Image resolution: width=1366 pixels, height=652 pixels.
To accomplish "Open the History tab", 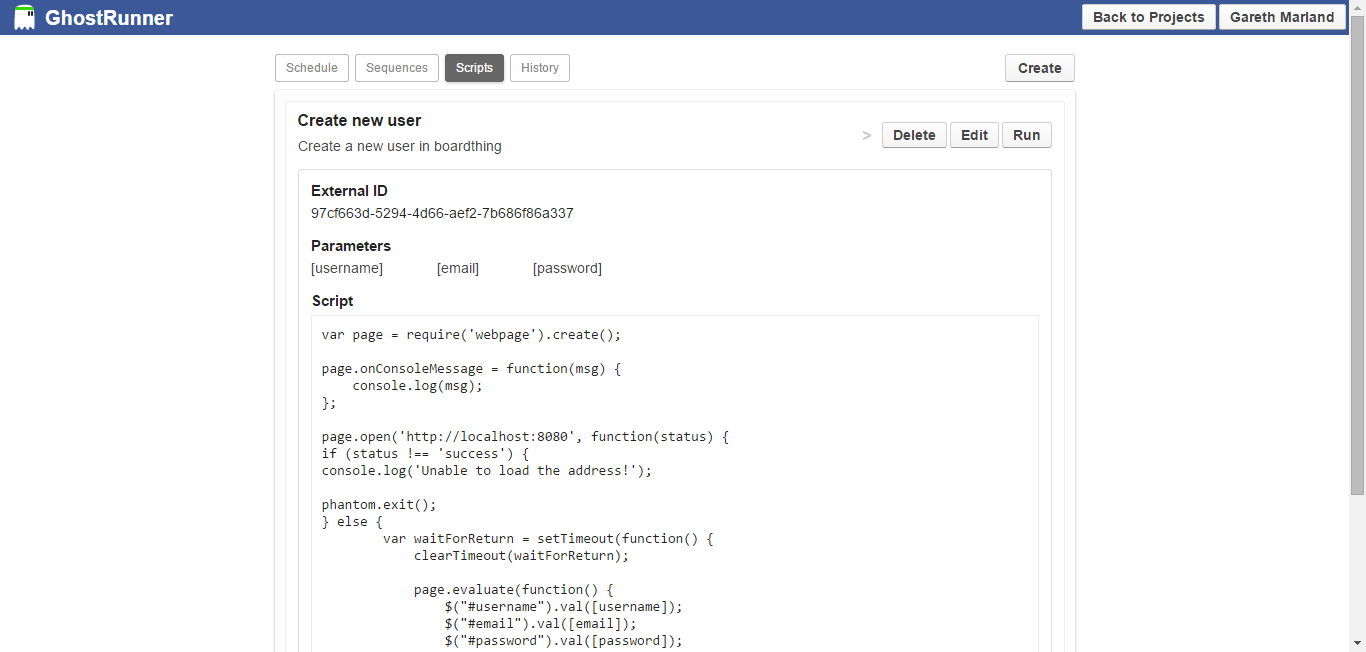I will click(540, 68).
